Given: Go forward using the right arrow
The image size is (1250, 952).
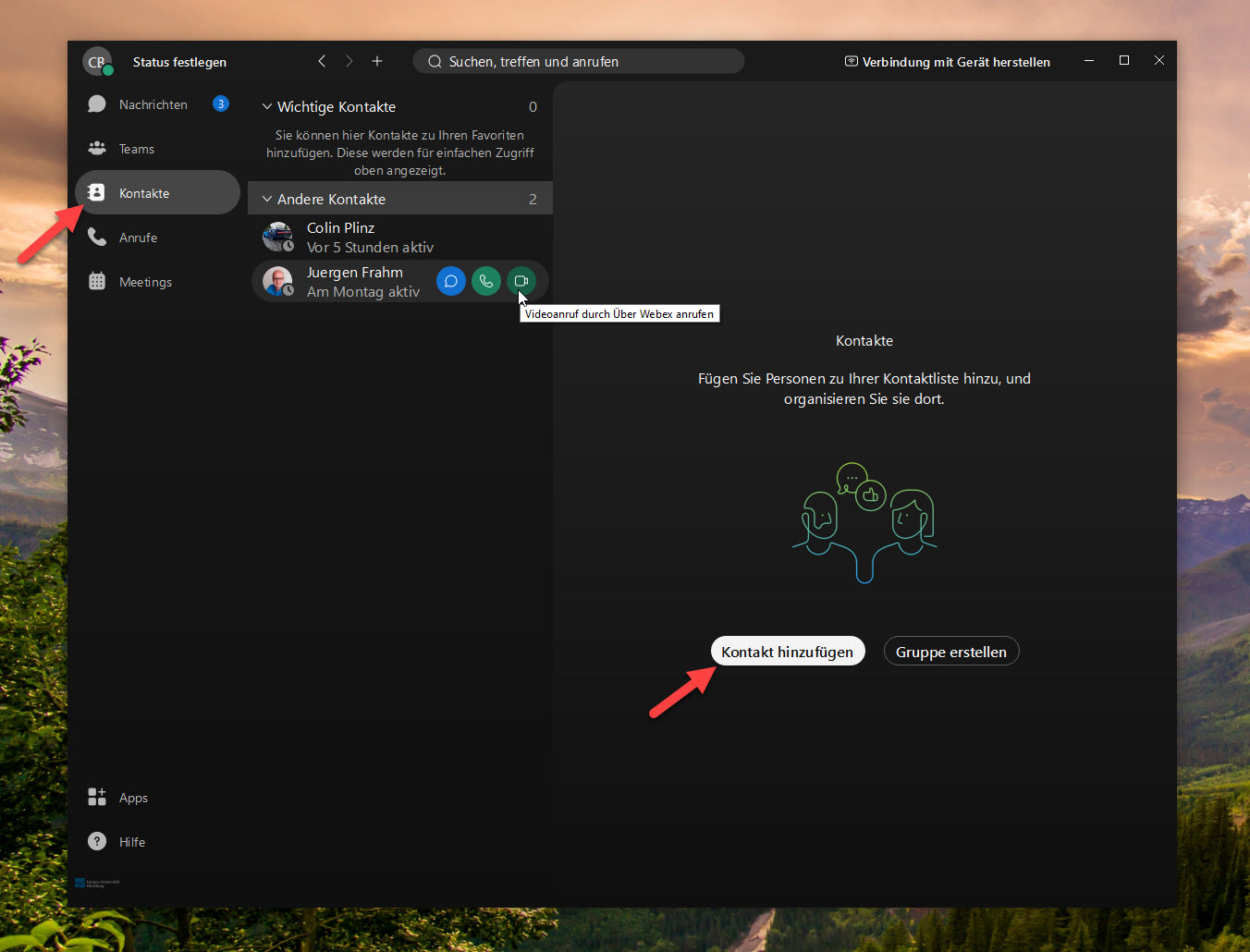Looking at the screenshot, I should [349, 61].
